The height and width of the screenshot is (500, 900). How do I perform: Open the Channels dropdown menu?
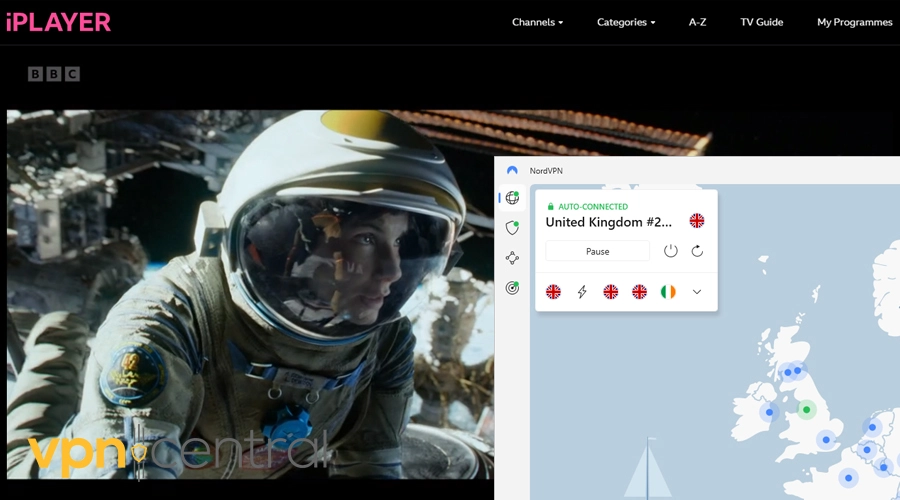point(537,22)
